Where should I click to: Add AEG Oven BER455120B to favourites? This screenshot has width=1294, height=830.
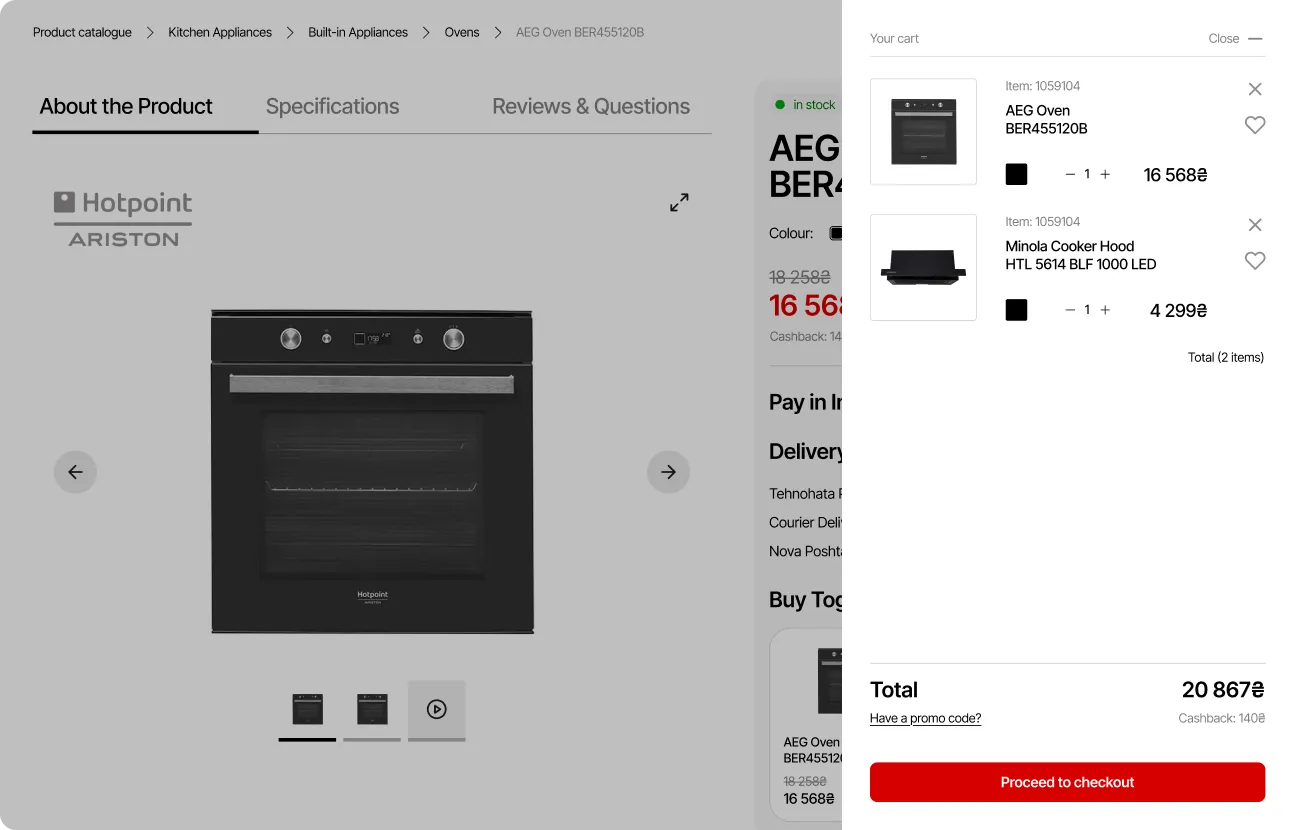click(x=1255, y=125)
